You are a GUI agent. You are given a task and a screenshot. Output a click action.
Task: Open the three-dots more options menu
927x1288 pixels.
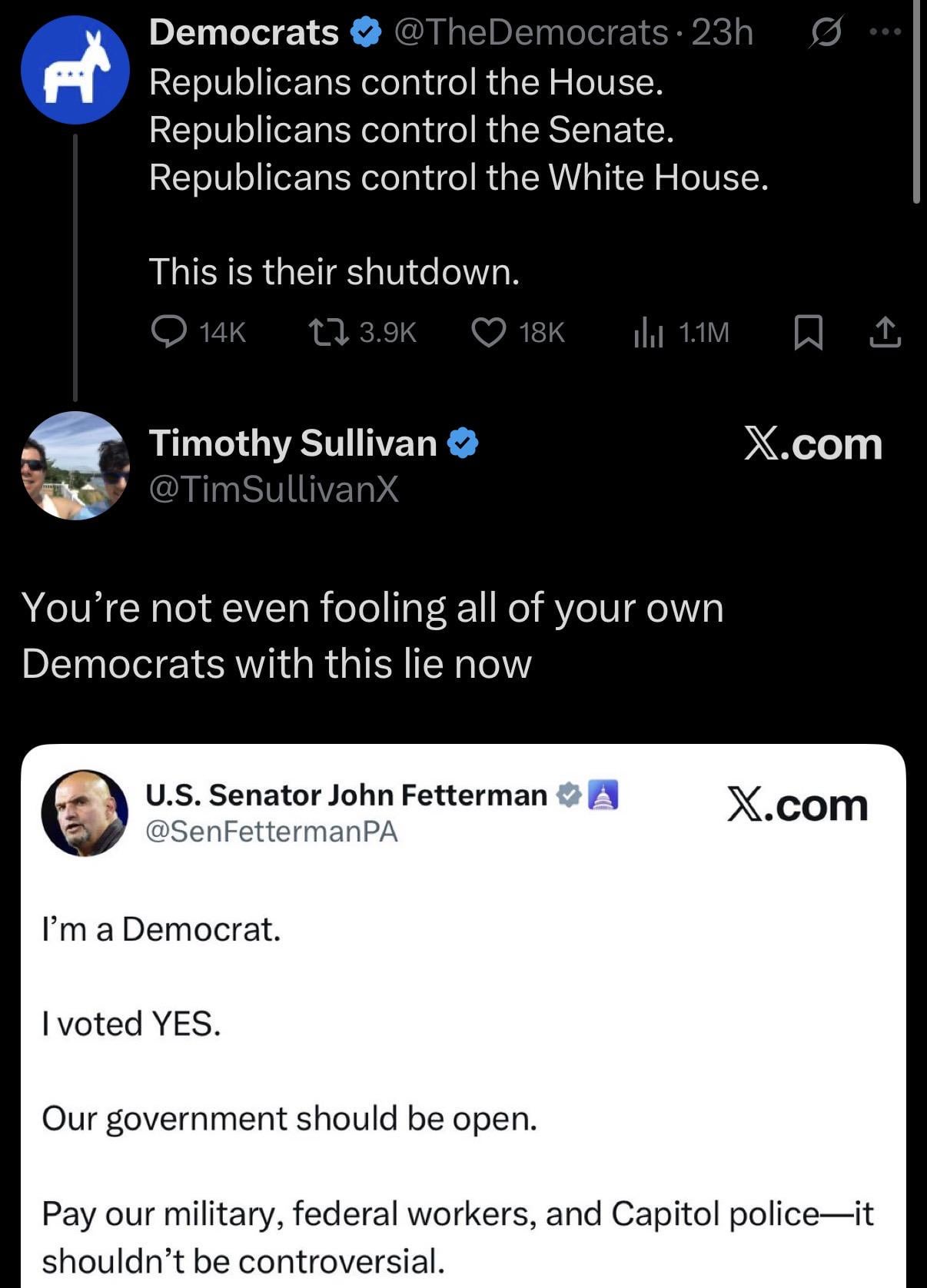pos(885,32)
